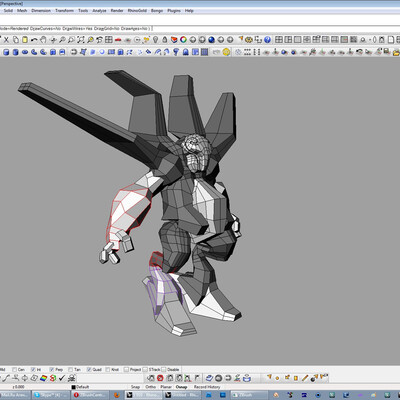Open the Render menu
The height and width of the screenshot is (400, 400).
[117, 11]
